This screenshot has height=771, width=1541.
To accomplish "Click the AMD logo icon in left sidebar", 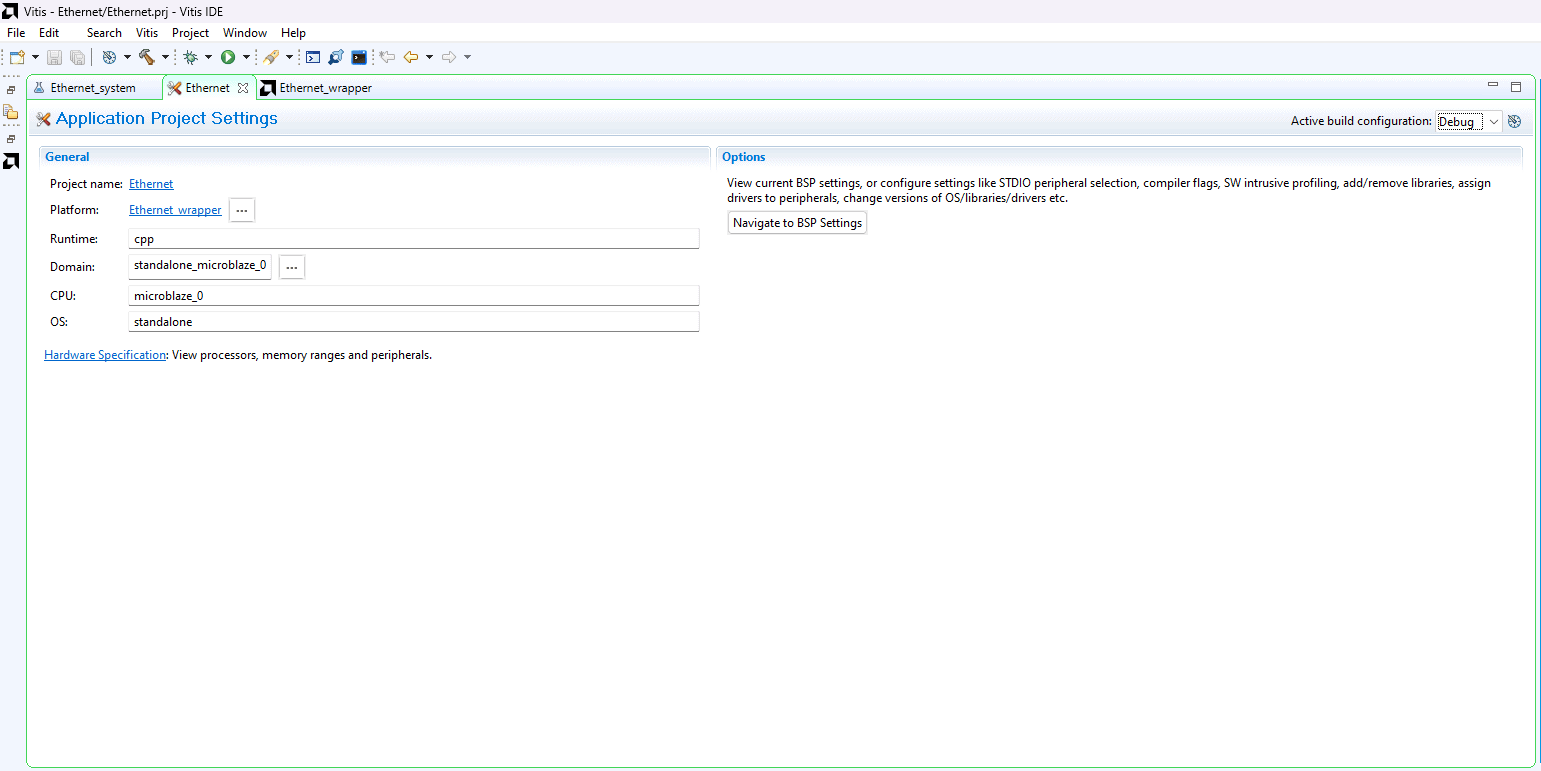I will (11, 161).
